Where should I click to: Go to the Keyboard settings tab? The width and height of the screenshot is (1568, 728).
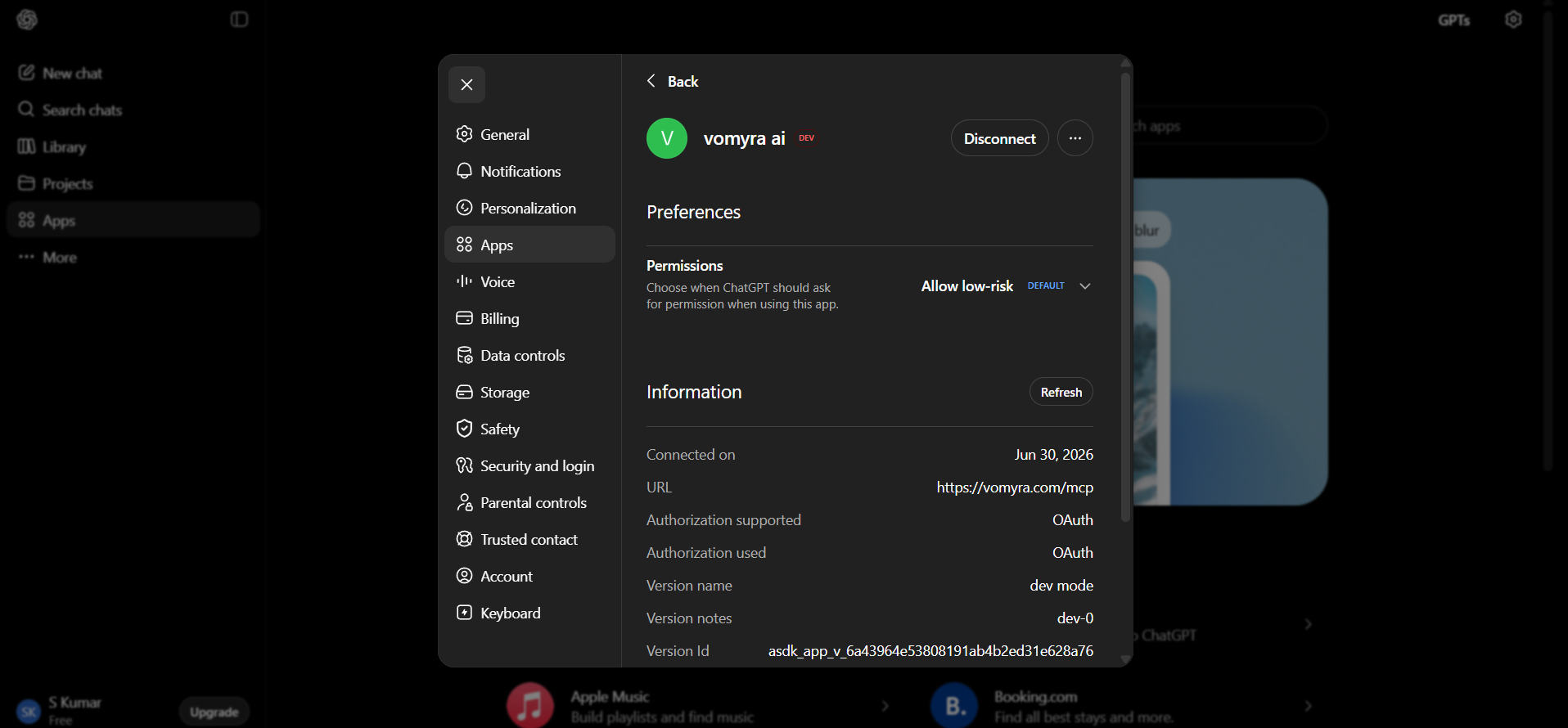529,613
